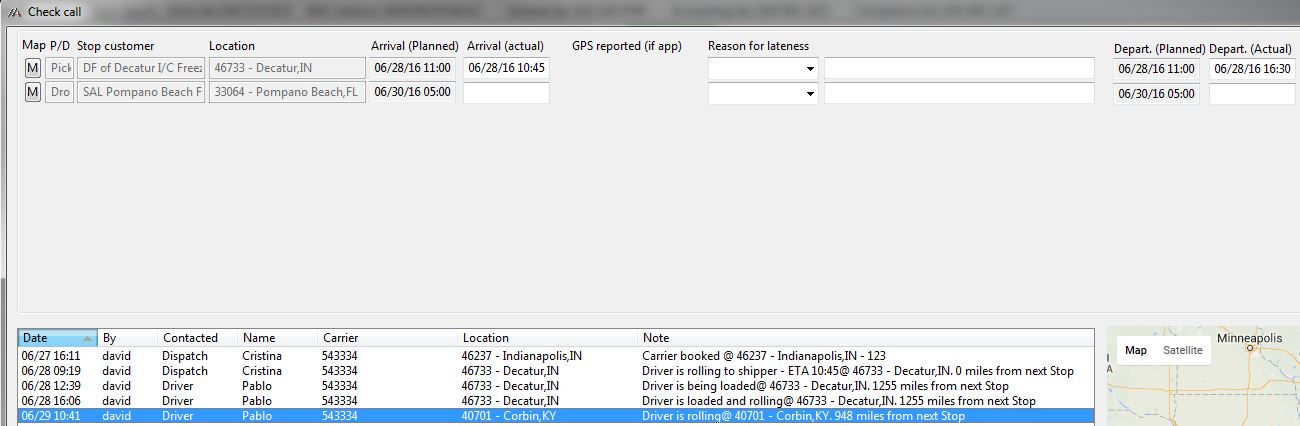Click the lateness notes field for pickup stop
The height and width of the screenshot is (426, 1300).
click(x=958, y=68)
